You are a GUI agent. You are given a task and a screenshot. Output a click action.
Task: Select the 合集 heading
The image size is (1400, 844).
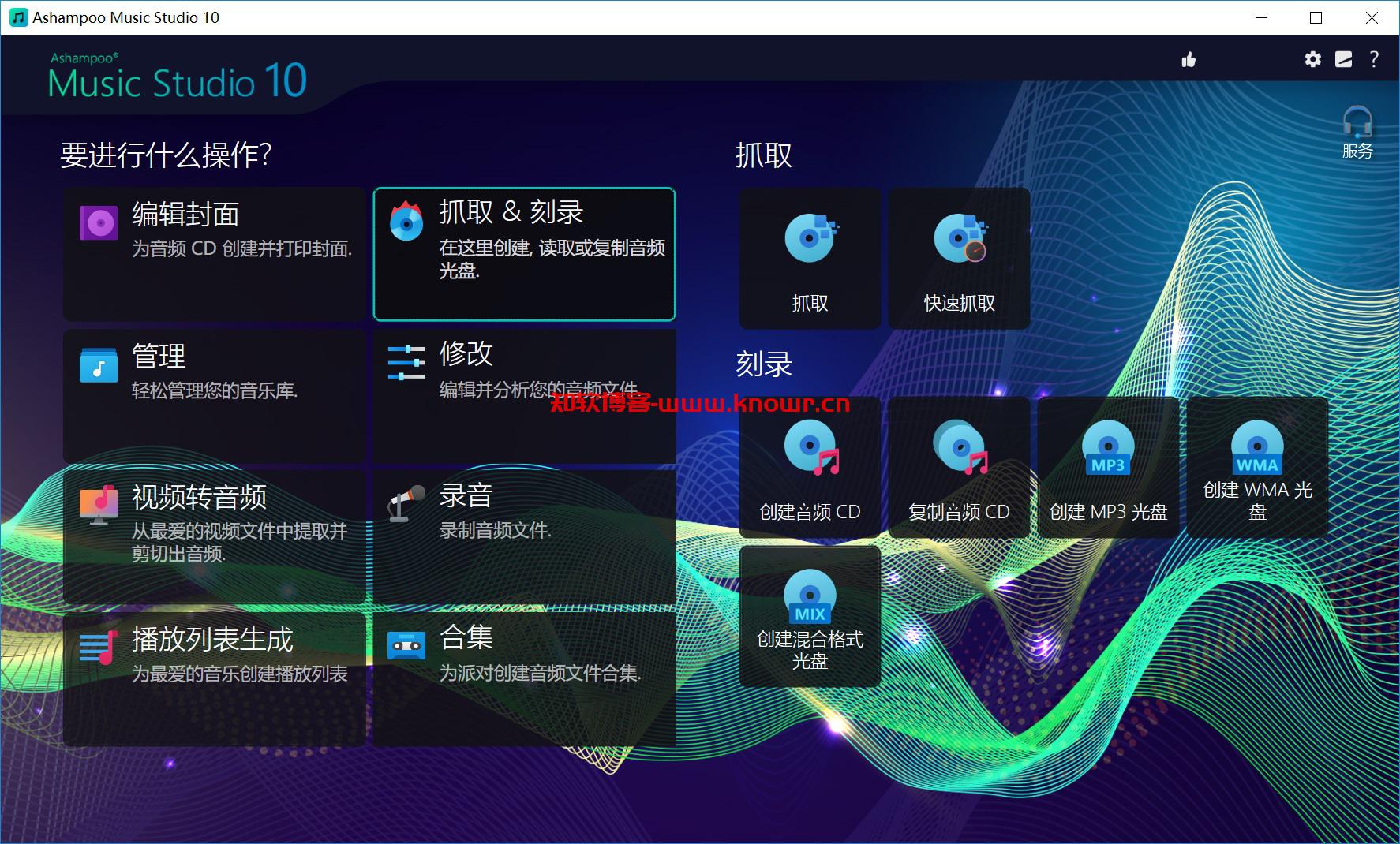tap(466, 637)
